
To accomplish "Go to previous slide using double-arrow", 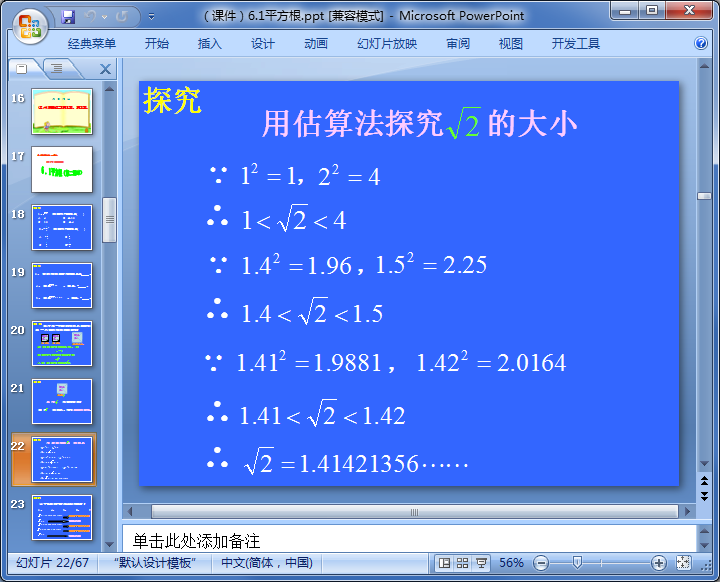I will point(705,482).
